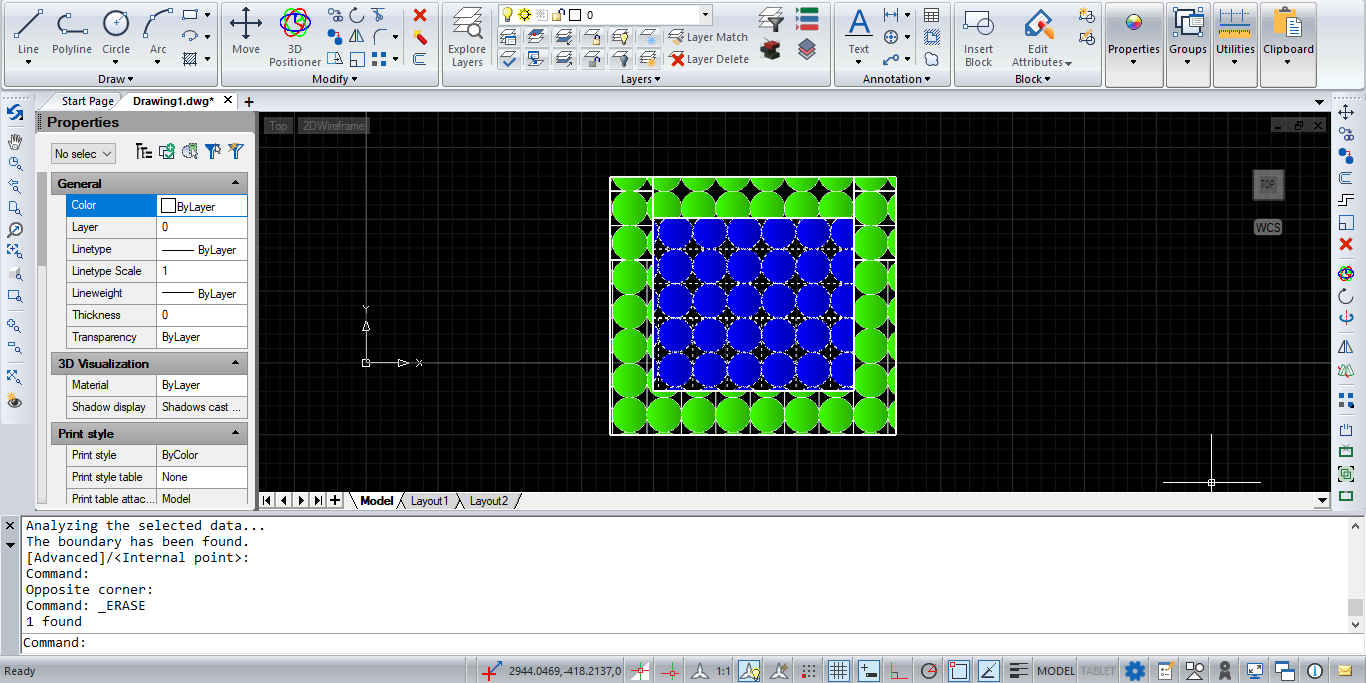Select the Model tab

pos(377,501)
